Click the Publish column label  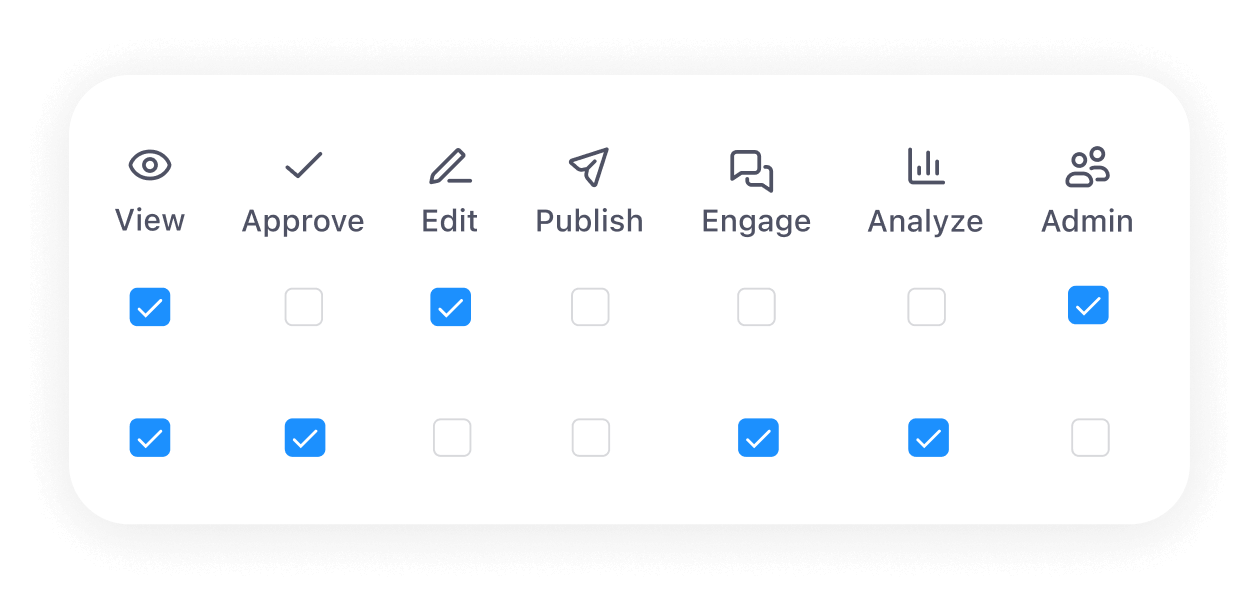[x=589, y=221]
